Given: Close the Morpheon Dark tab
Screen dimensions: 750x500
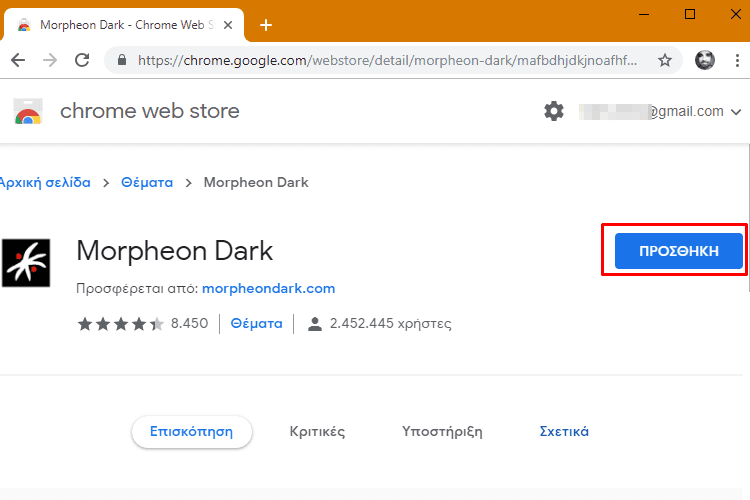Looking at the screenshot, I should (228, 25).
